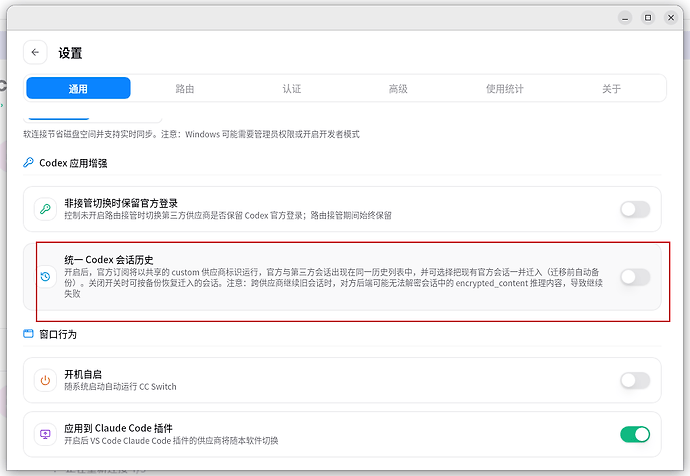Minimize the settings window

pyautogui.click(x=625, y=18)
